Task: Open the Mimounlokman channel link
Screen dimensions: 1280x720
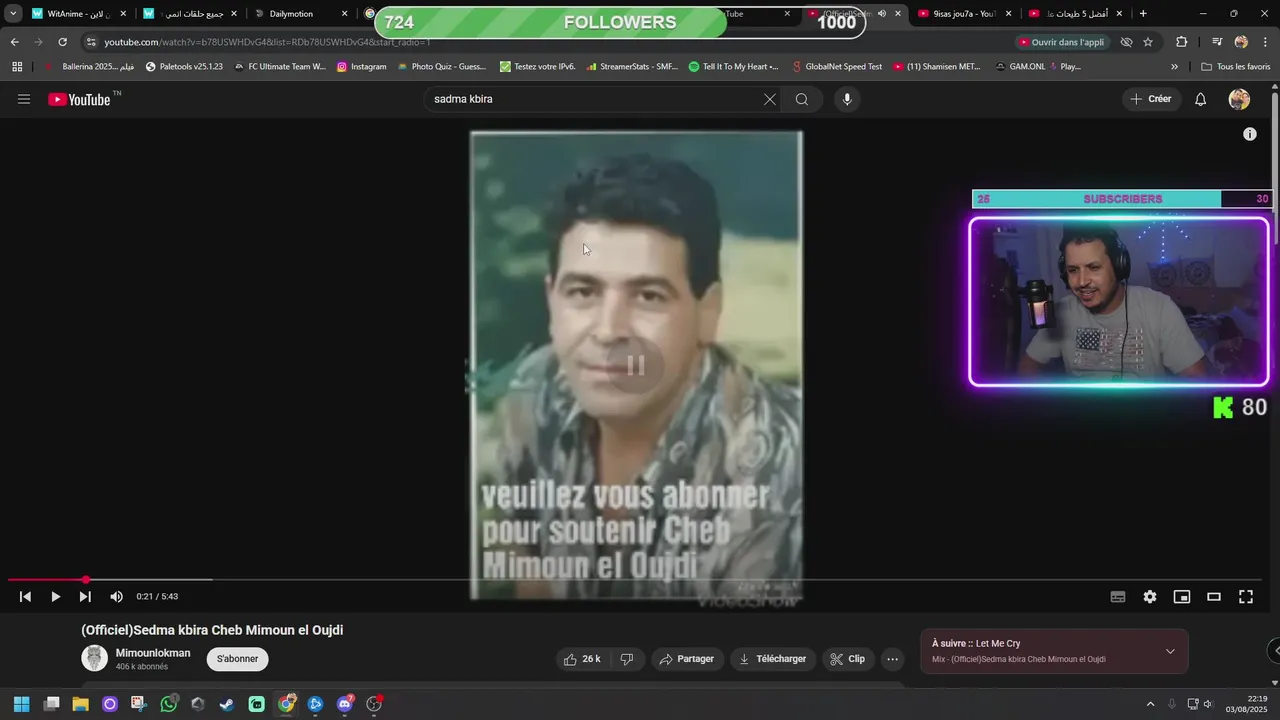Action: tap(153, 653)
